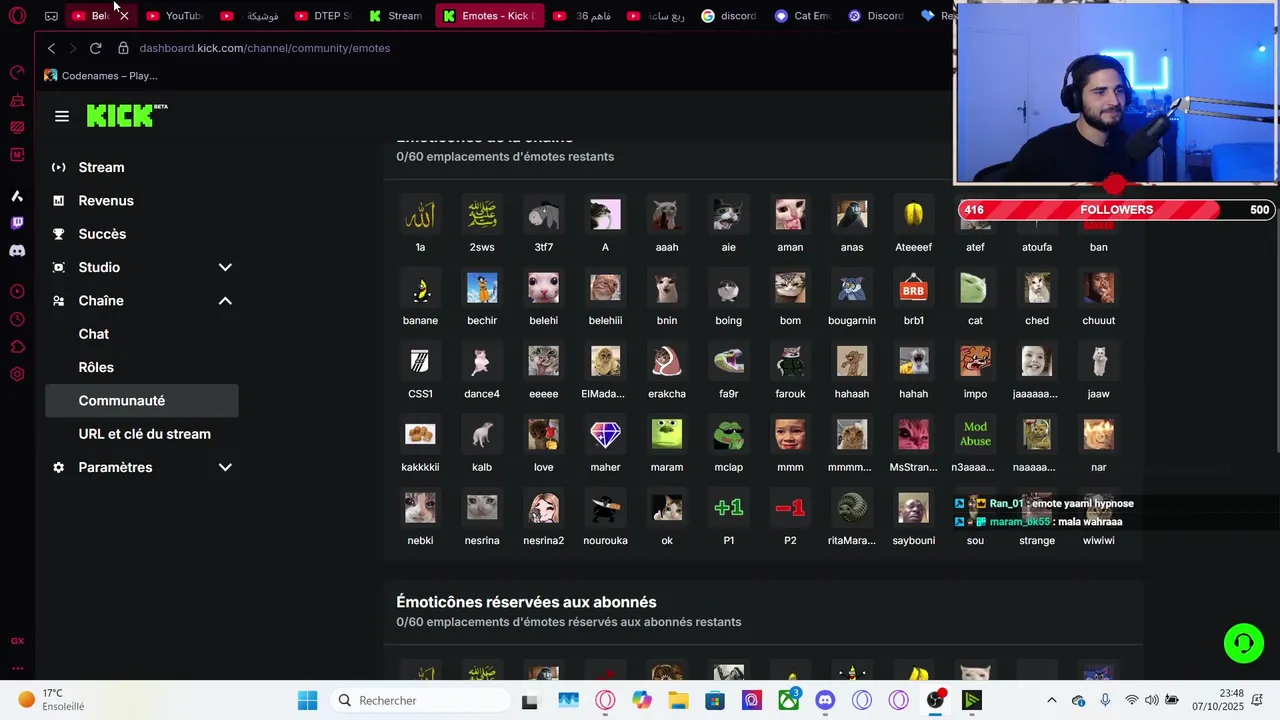Select the 'maher' diamond emote
The image size is (1280, 720).
tap(605, 434)
